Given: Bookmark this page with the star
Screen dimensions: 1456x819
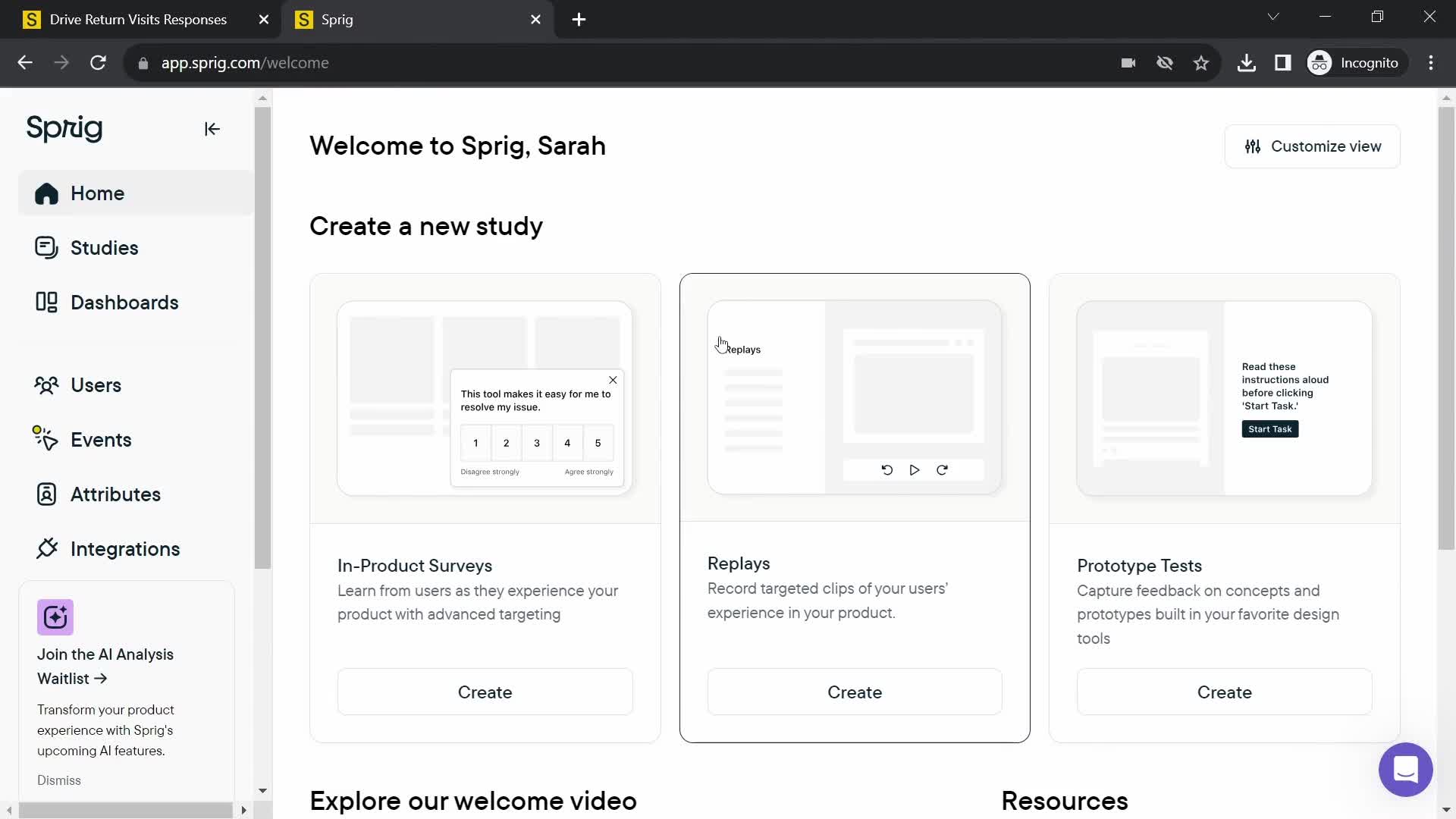Looking at the screenshot, I should click(1201, 63).
